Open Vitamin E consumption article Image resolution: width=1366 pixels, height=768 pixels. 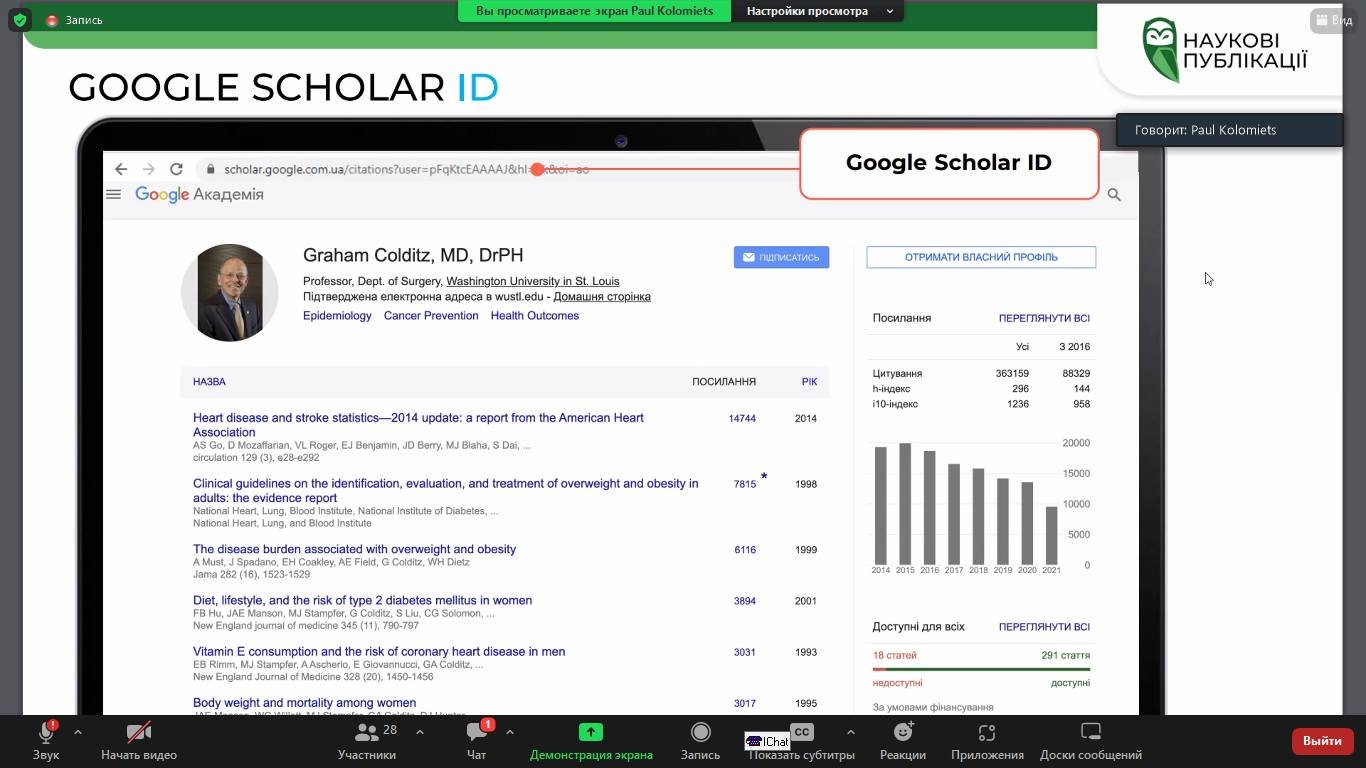coord(379,651)
